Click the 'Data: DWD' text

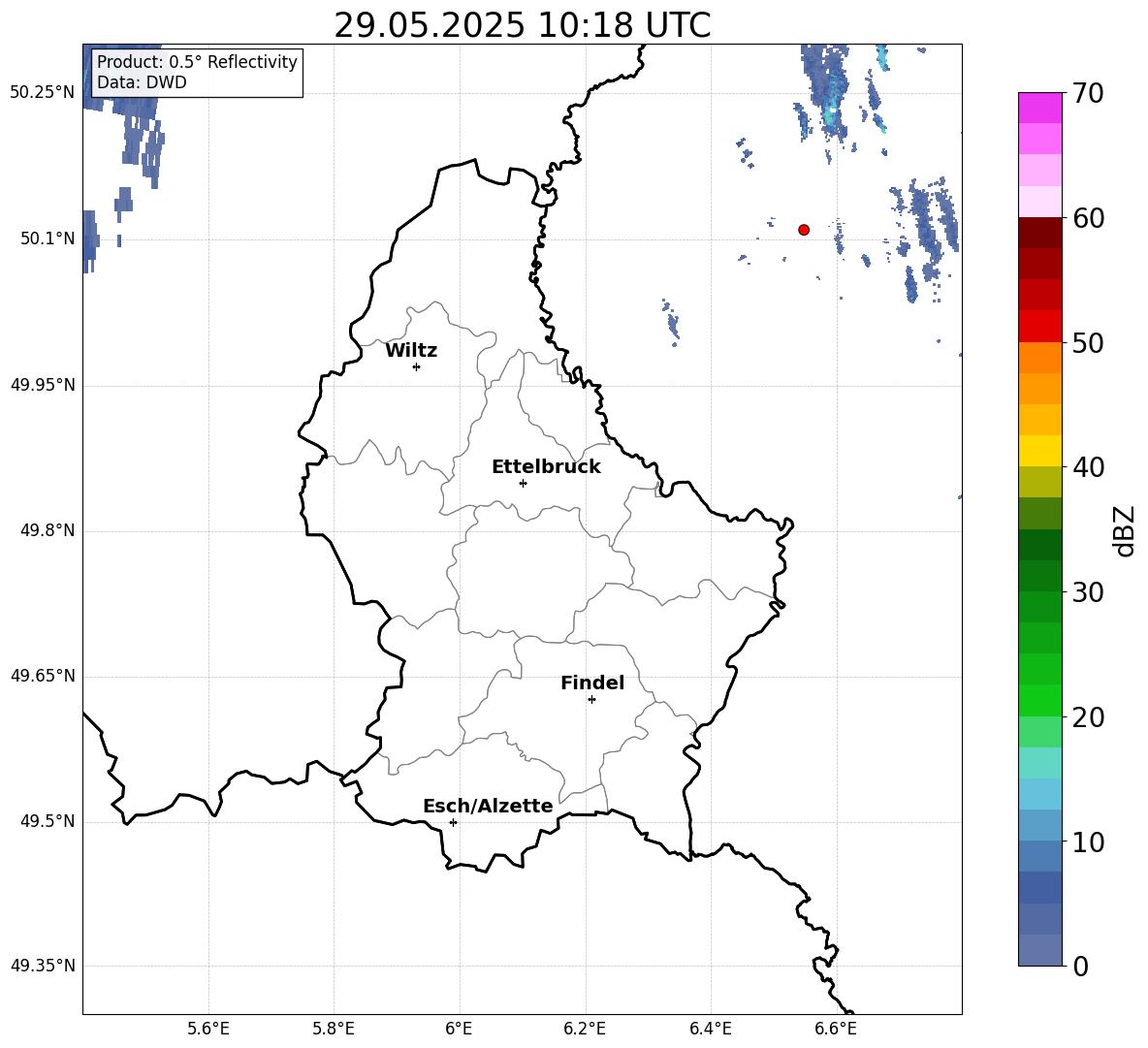(x=142, y=82)
